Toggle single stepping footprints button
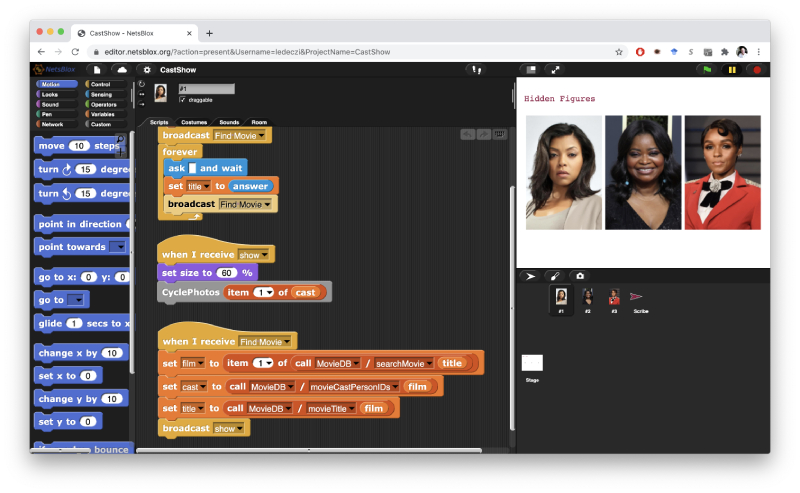800x493 pixels. (476, 70)
